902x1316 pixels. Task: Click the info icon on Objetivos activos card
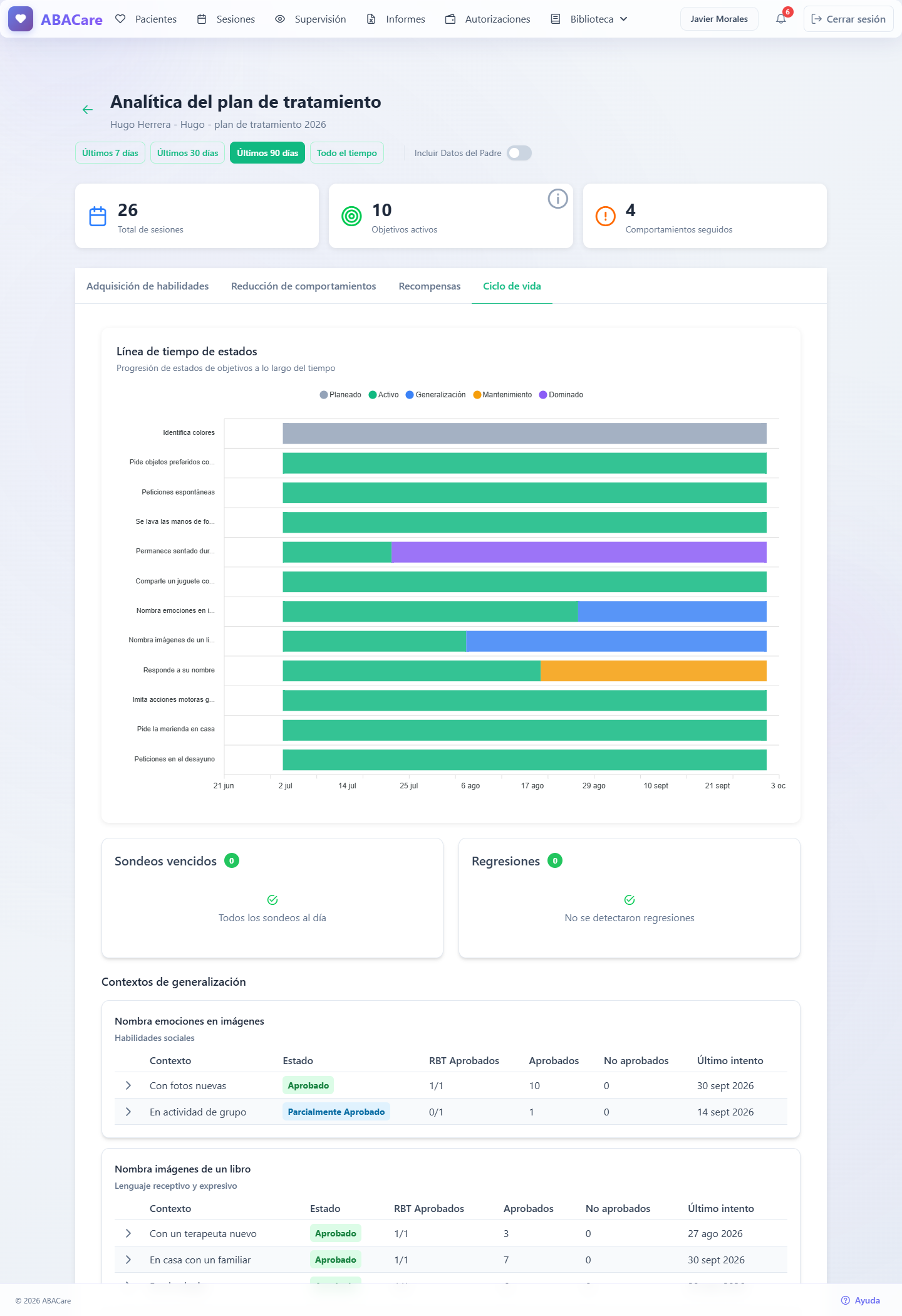557,199
